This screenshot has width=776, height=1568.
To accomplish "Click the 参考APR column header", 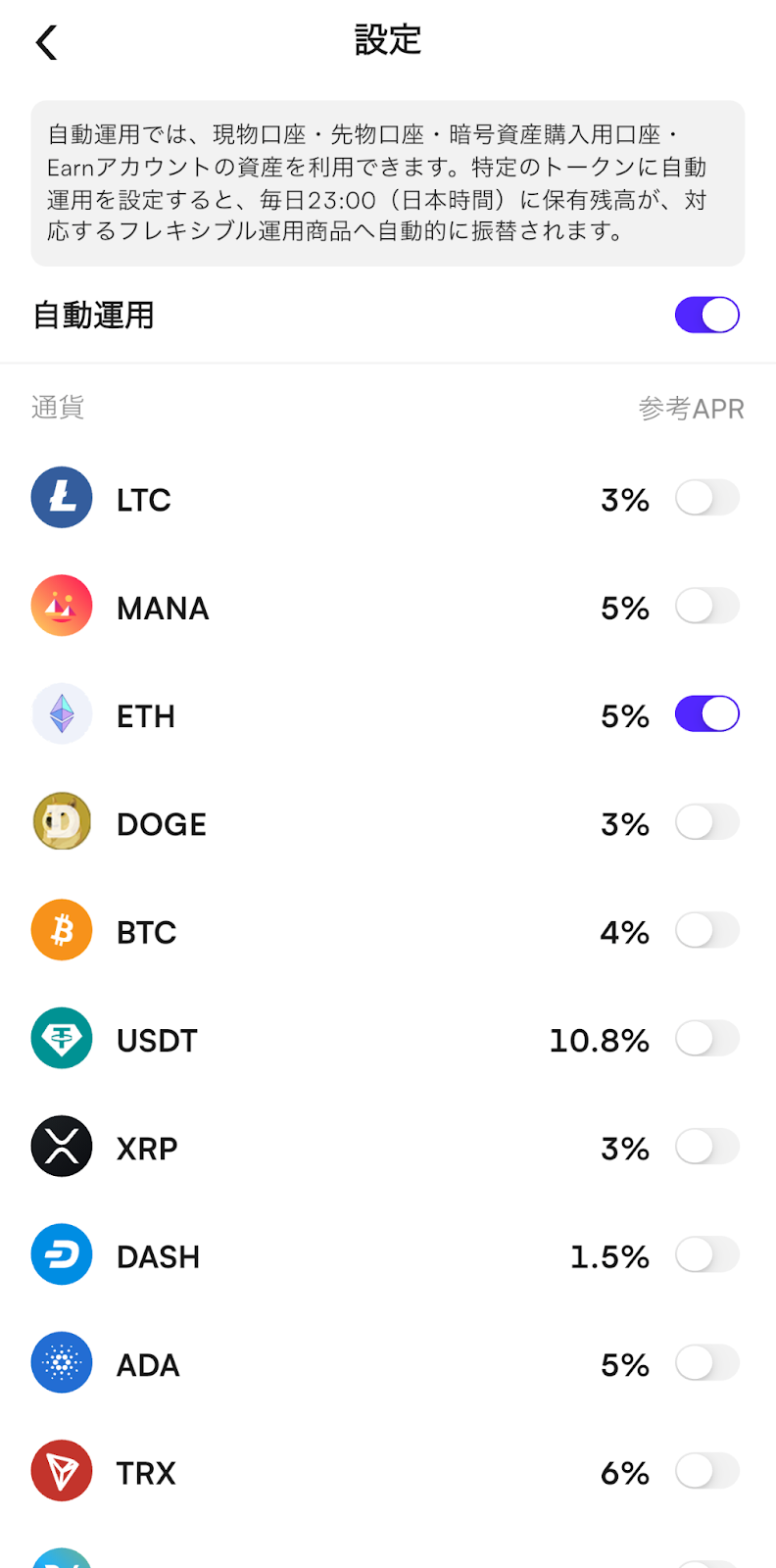I will click(691, 409).
